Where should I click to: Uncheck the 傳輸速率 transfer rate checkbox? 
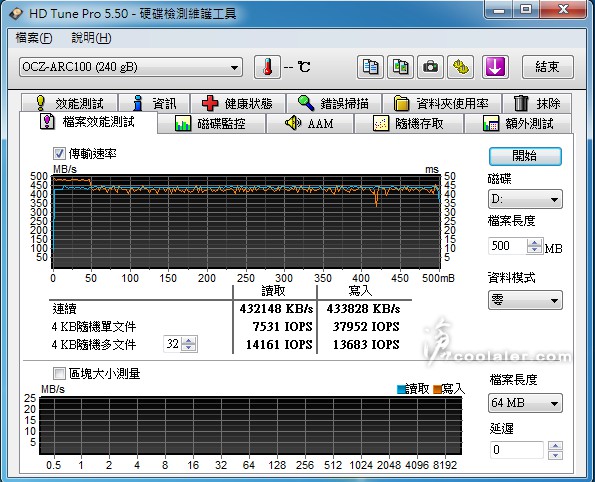coord(59,154)
